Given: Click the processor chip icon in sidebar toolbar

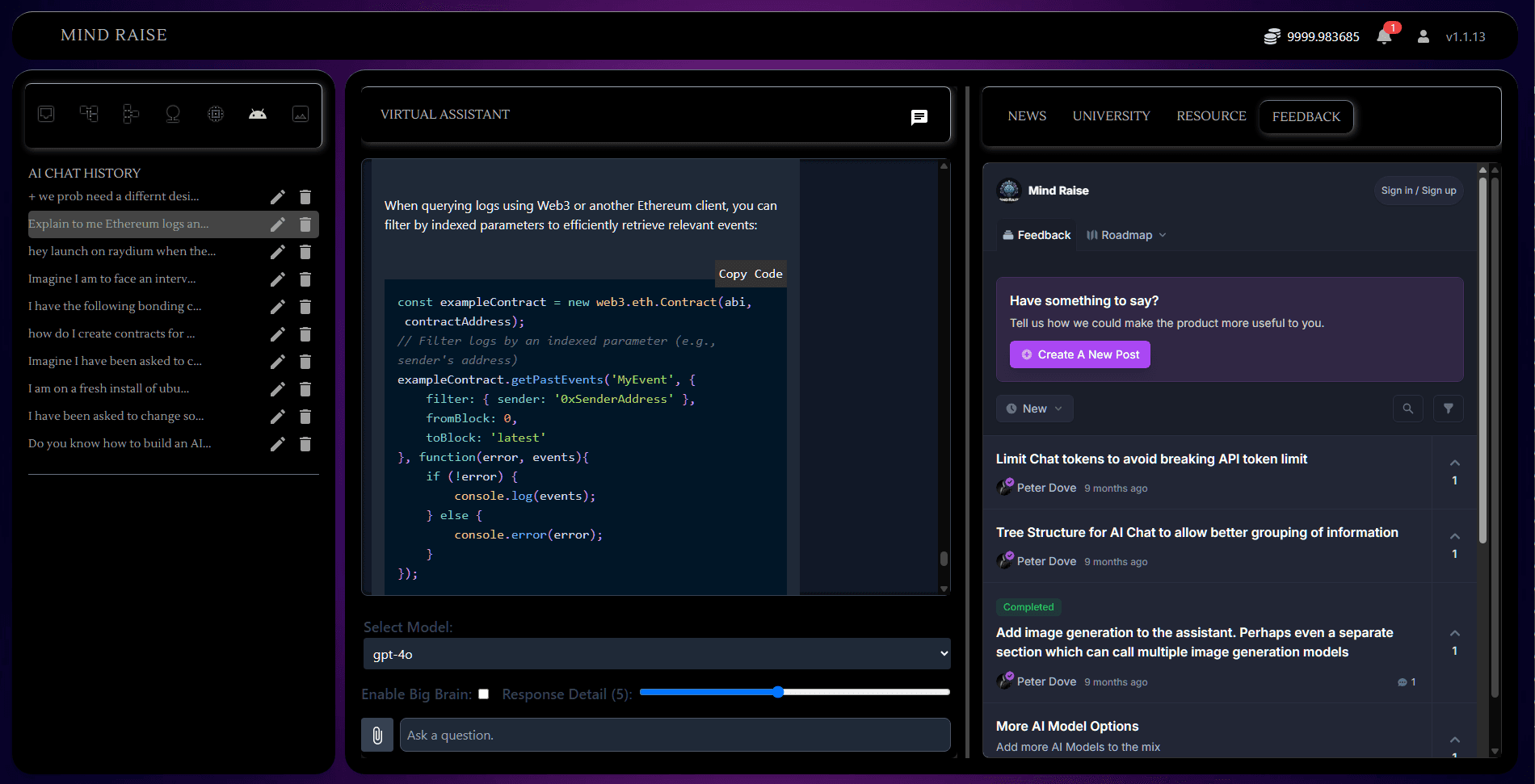Looking at the screenshot, I should coord(216,114).
